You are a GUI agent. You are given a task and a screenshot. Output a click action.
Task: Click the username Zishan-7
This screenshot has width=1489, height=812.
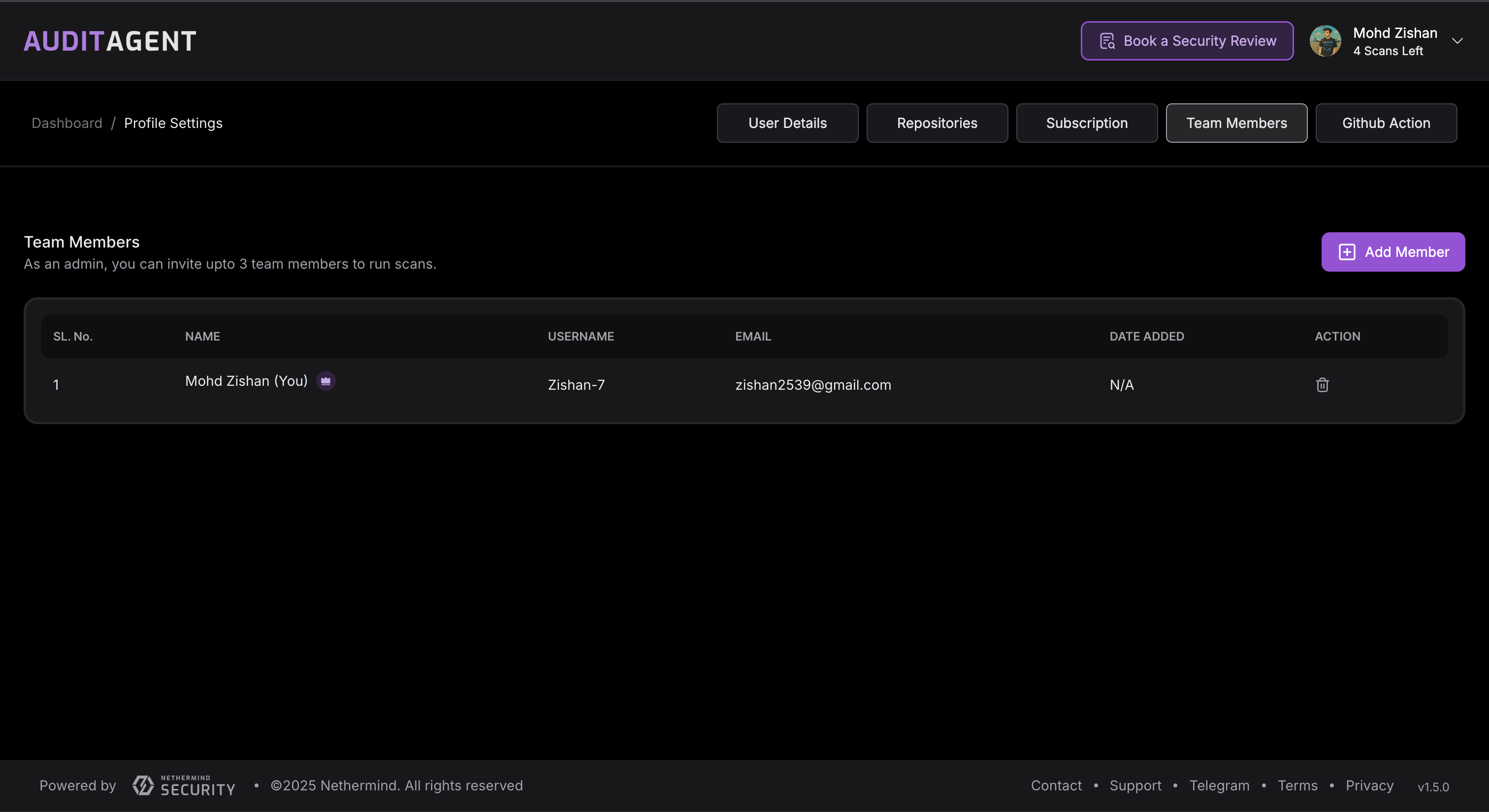click(x=576, y=385)
